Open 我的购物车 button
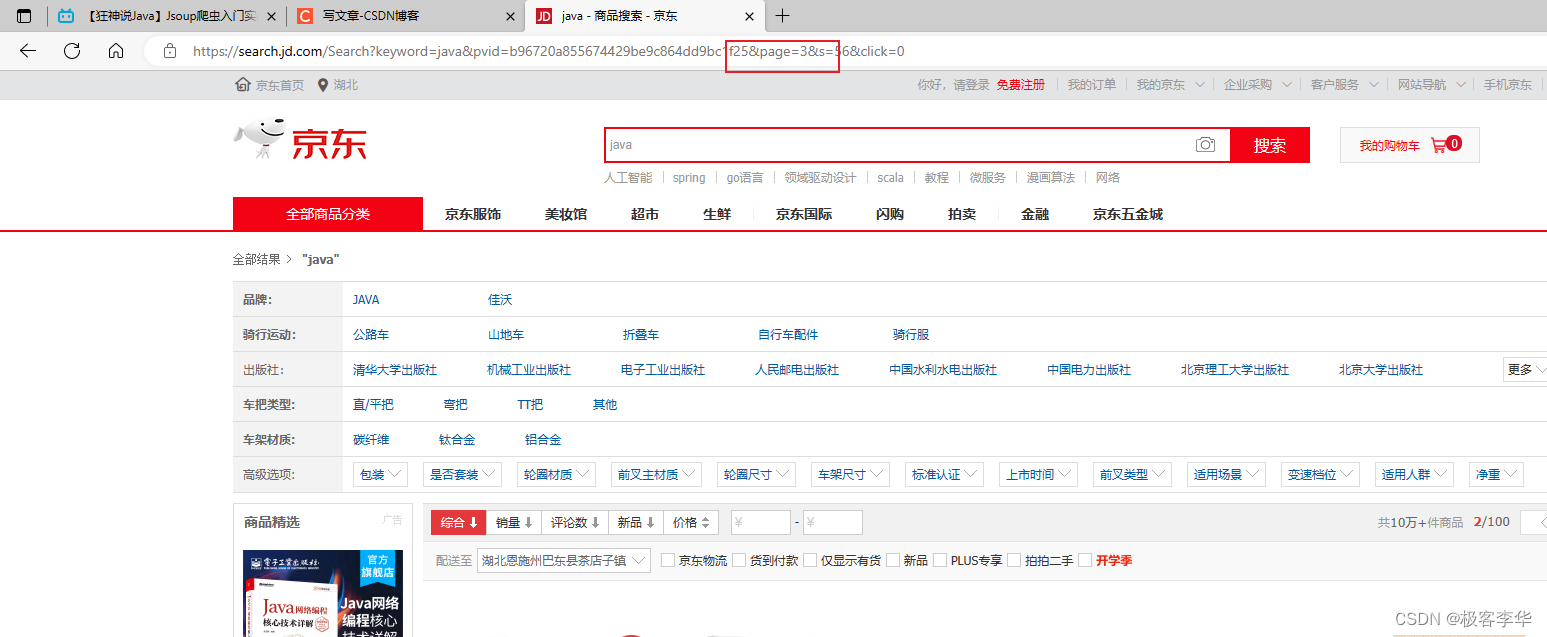 click(x=1409, y=145)
